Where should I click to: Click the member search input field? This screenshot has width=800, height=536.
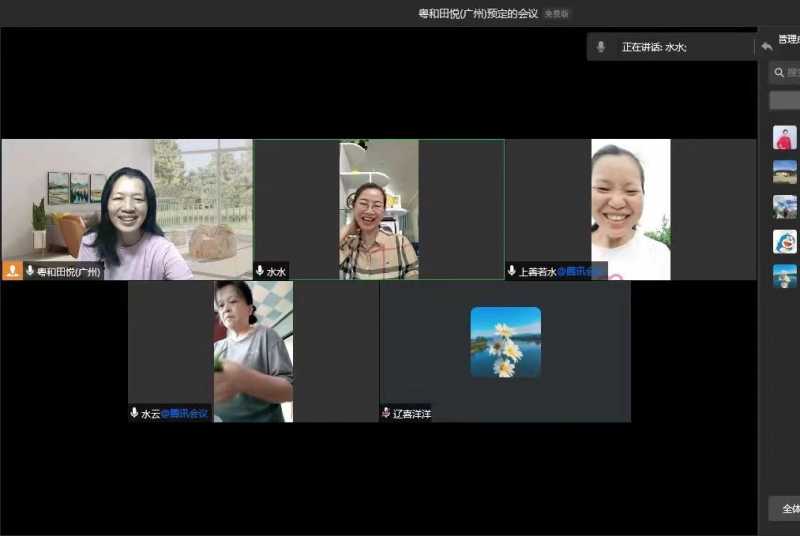tap(792, 72)
